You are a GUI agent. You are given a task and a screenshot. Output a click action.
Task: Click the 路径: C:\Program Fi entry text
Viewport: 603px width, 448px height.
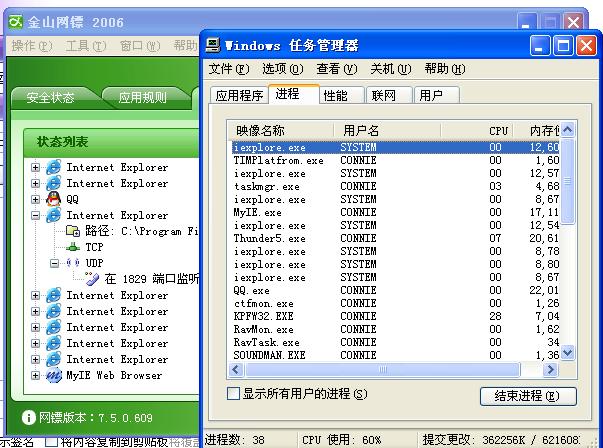142,231
